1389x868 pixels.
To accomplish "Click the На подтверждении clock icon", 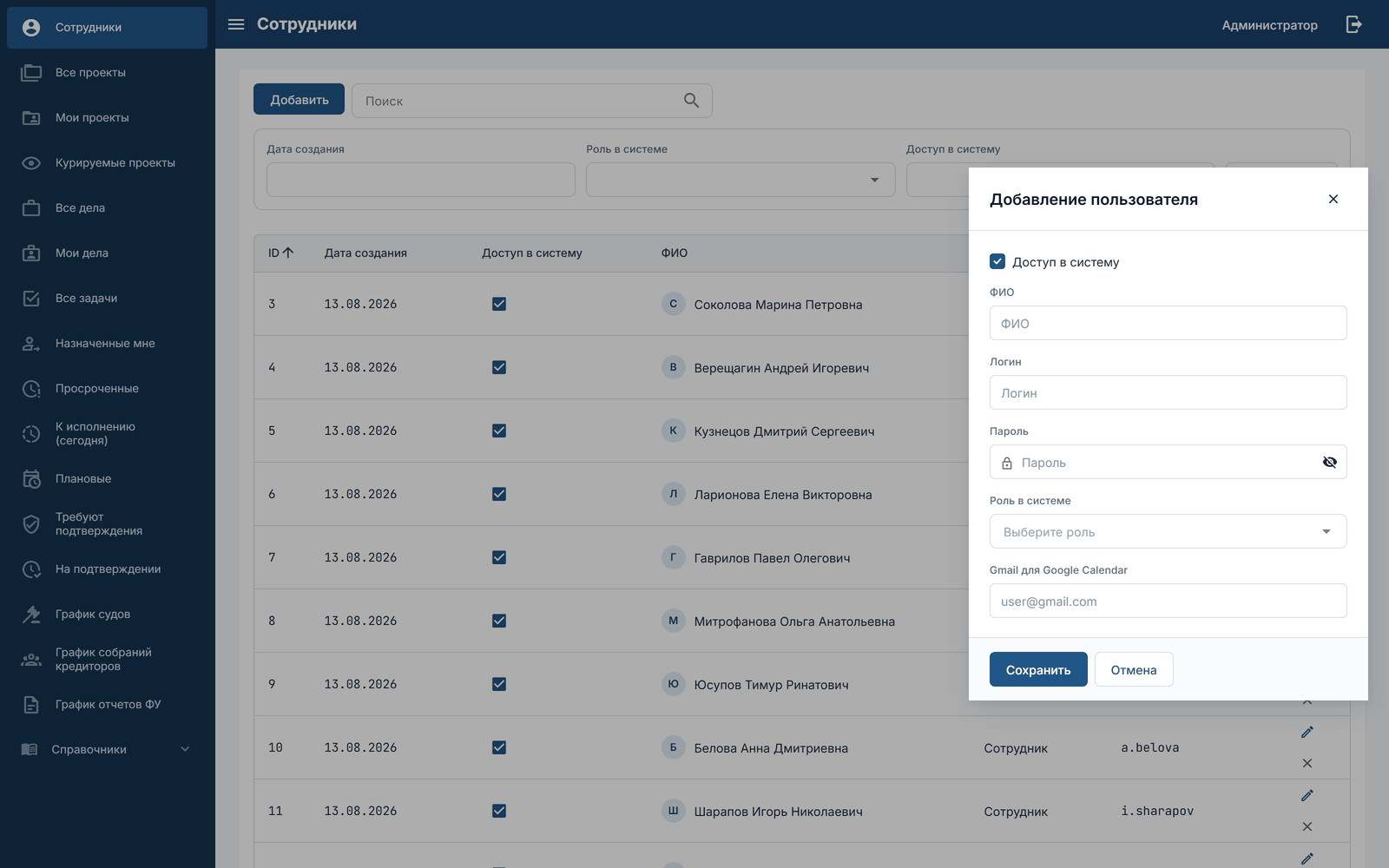I will (31, 569).
